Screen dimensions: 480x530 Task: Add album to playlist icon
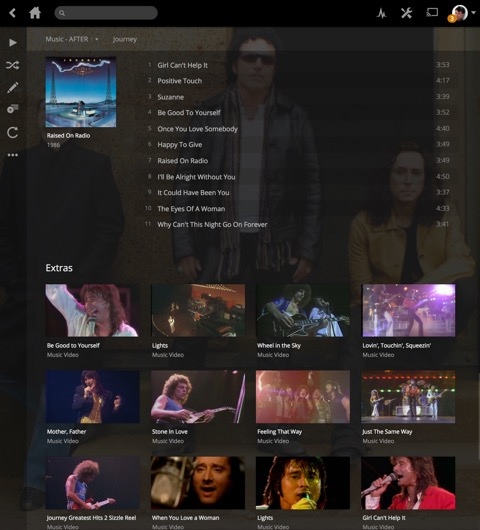point(13,109)
